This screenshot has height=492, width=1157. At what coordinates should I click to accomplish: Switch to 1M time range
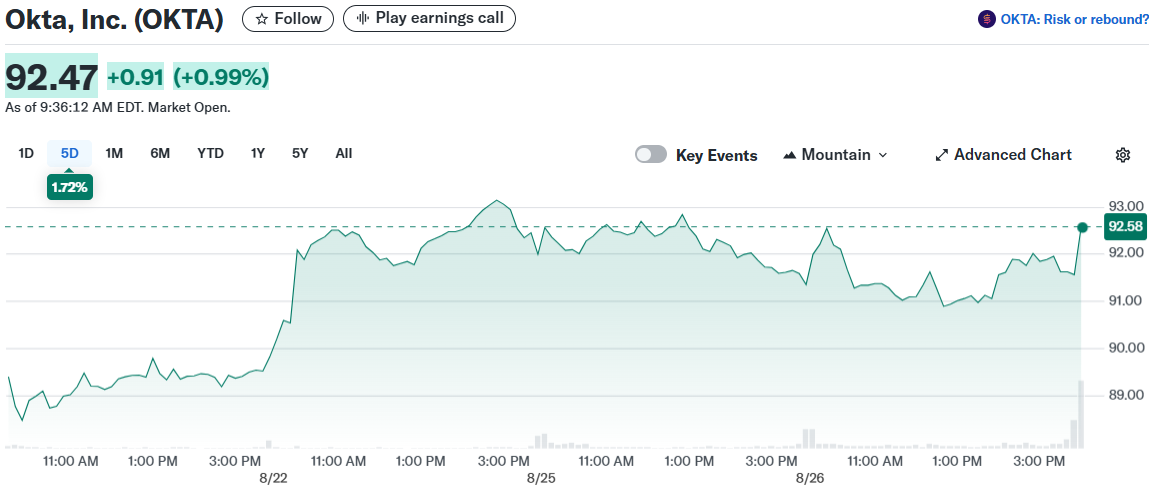coord(114,153)
